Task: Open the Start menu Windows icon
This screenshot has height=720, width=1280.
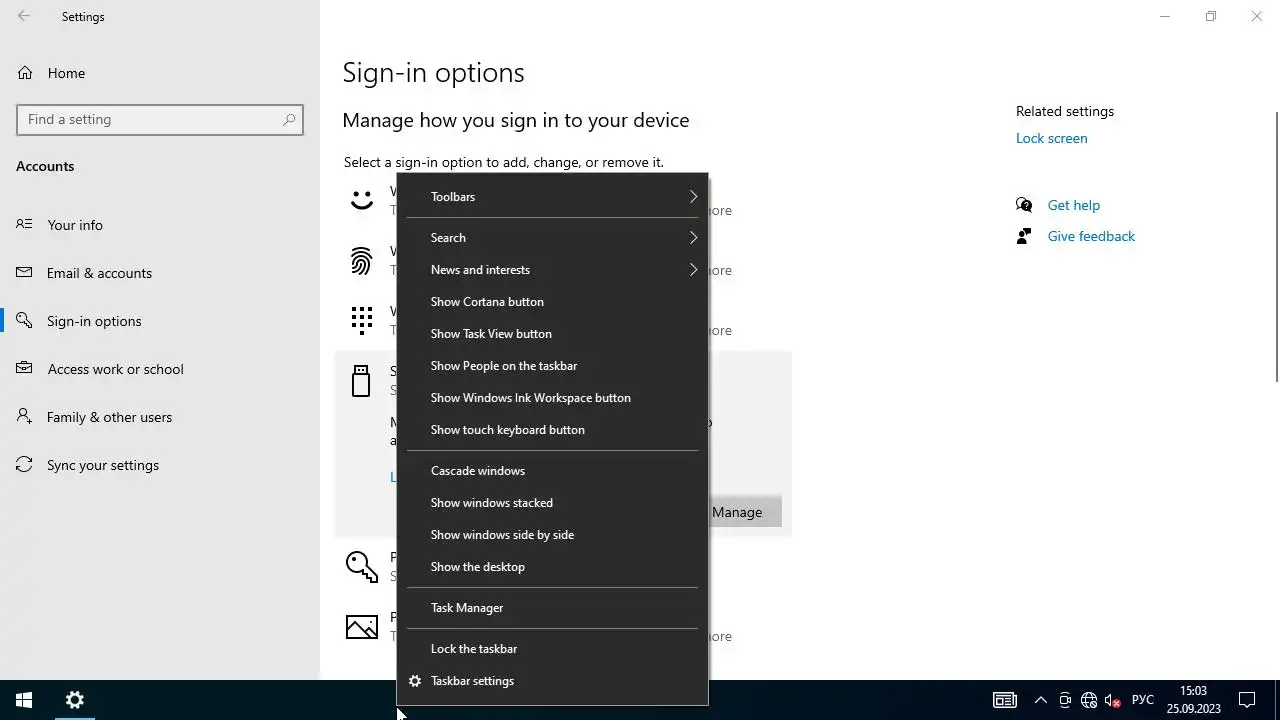Action: pos(24,700)
